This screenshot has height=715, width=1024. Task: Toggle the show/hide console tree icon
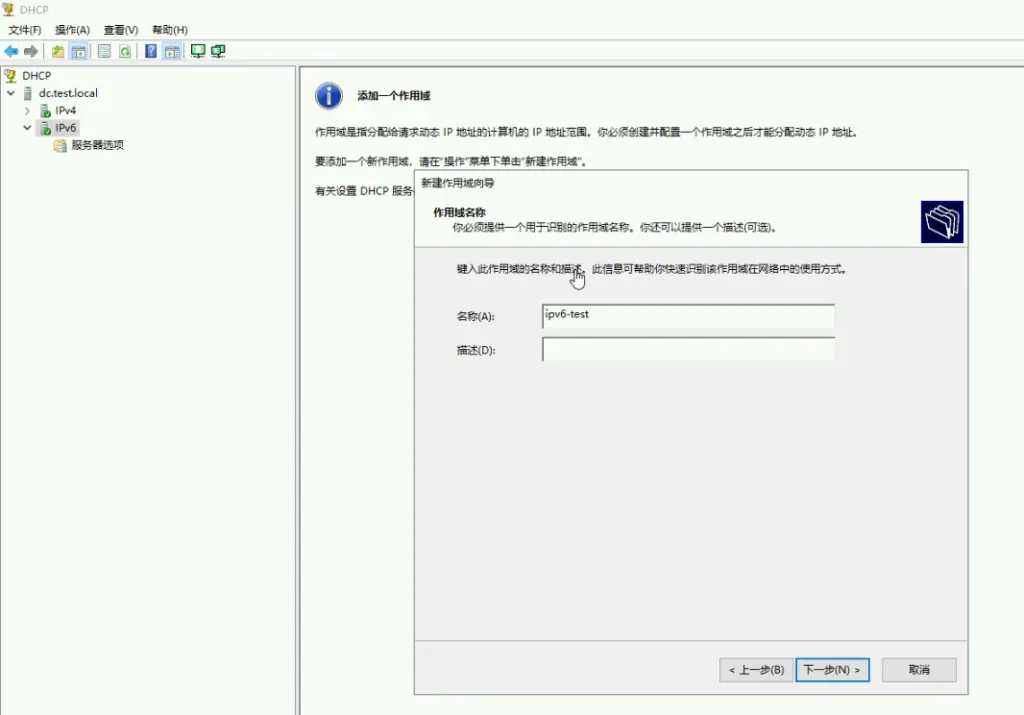[78, 51]
